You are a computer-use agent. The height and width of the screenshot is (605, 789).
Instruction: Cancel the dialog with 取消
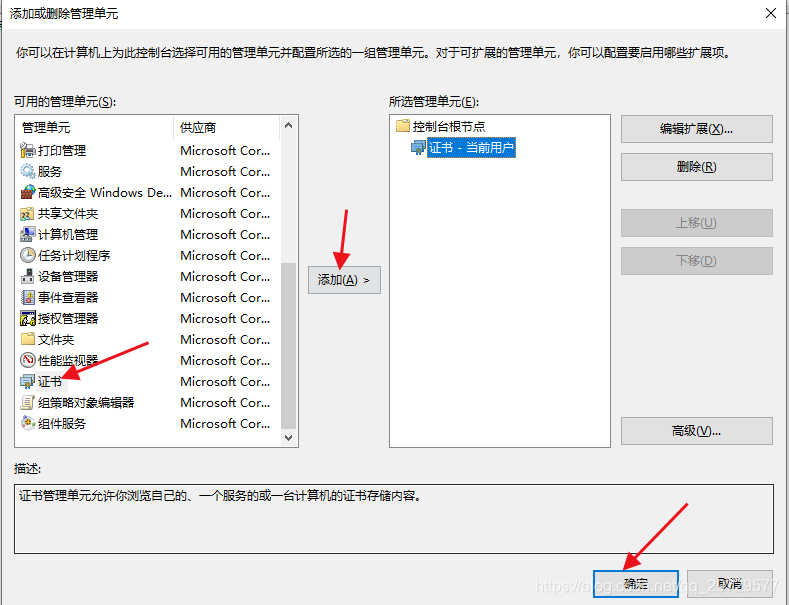pos(730,584)
